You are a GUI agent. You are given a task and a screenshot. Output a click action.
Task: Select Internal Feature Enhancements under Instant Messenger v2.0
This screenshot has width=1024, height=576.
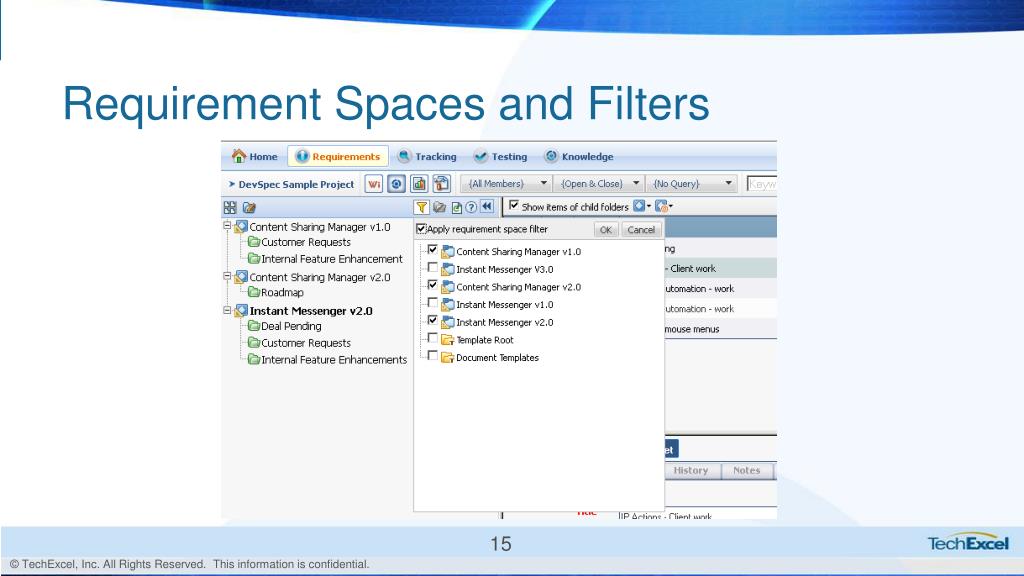click(334, 360)
